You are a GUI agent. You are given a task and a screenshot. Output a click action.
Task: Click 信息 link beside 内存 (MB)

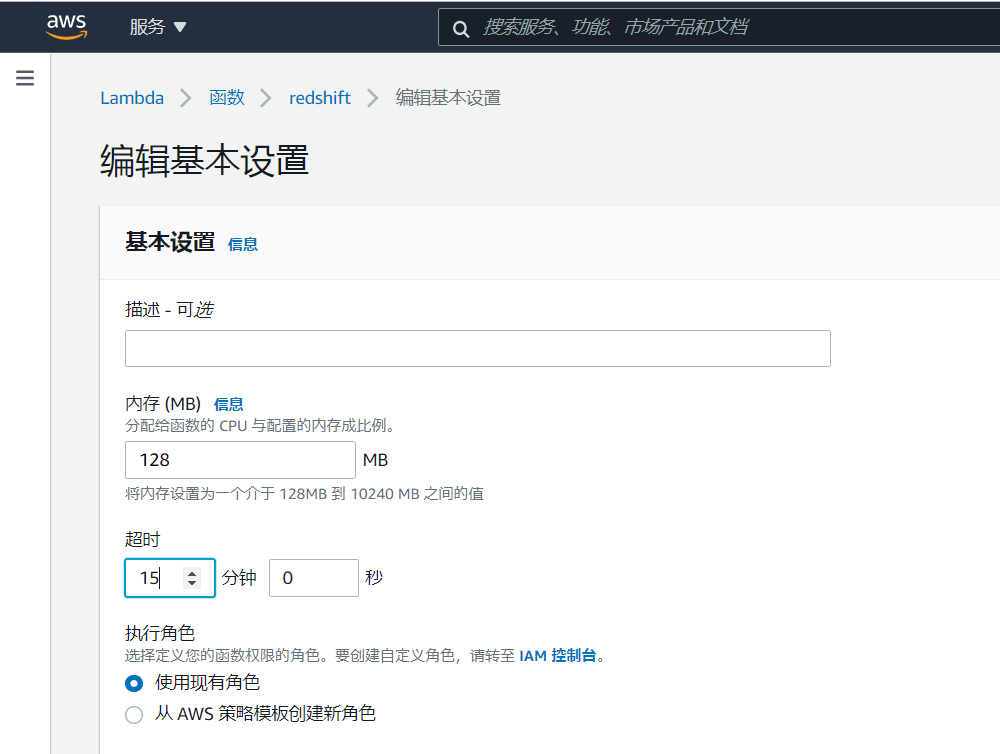coord(228,404)
